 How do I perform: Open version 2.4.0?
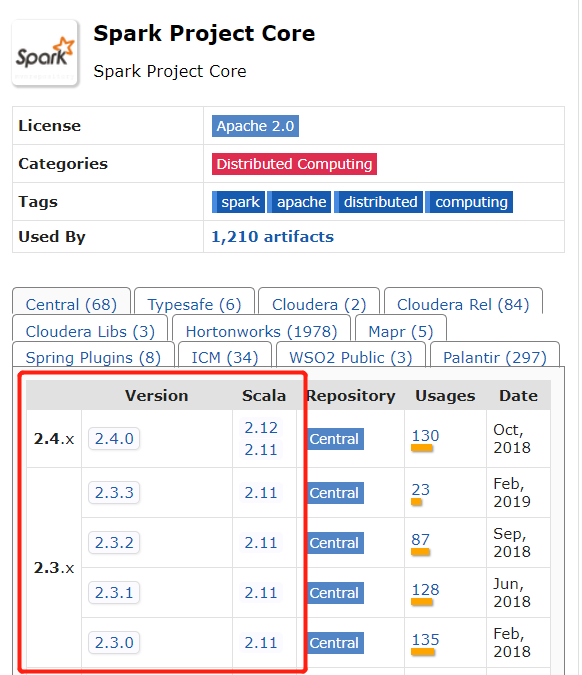pos(114,439)
